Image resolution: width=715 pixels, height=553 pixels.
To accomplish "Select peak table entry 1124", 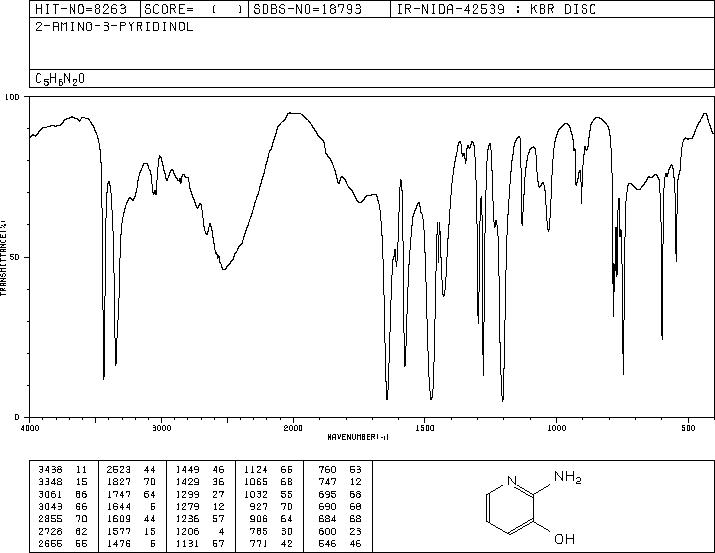I will point(256,470).
